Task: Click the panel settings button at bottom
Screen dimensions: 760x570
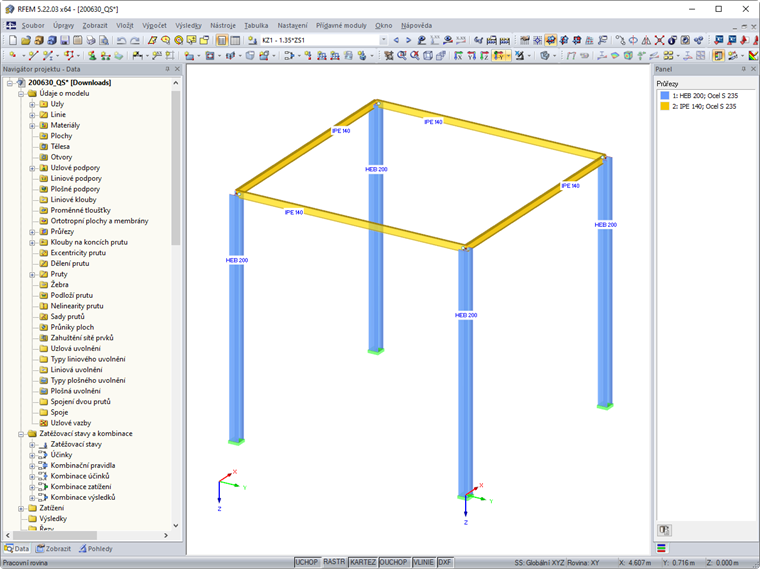Action: 664,530
